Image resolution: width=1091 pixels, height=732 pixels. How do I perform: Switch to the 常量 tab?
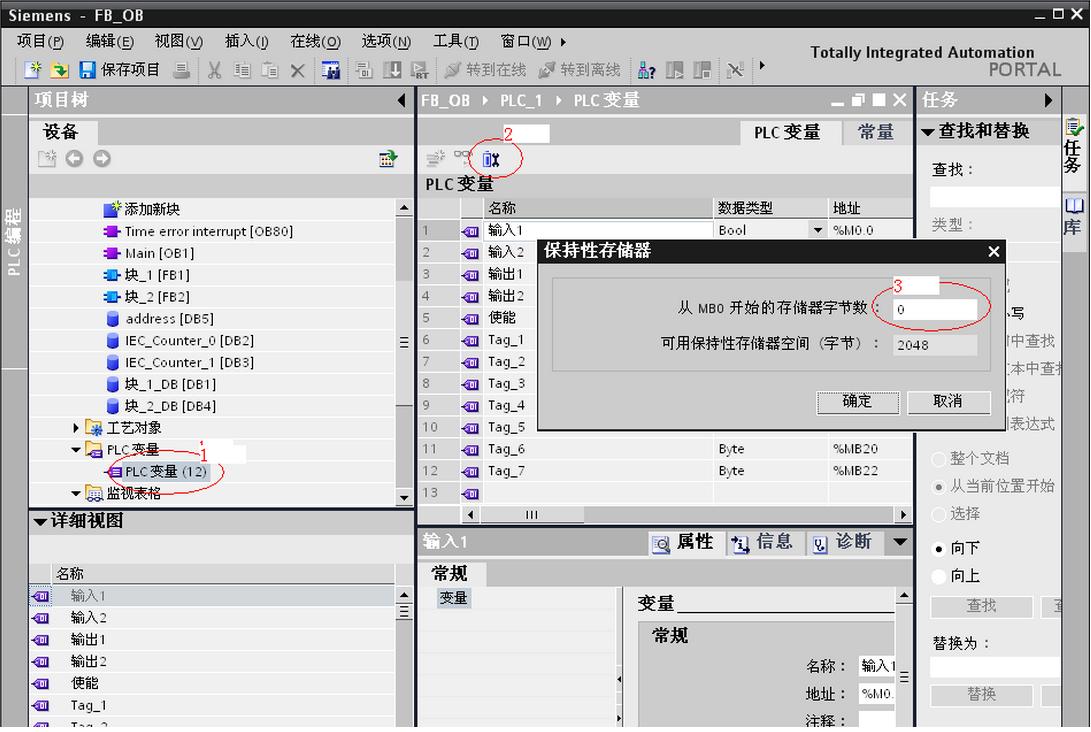[876, 132]
